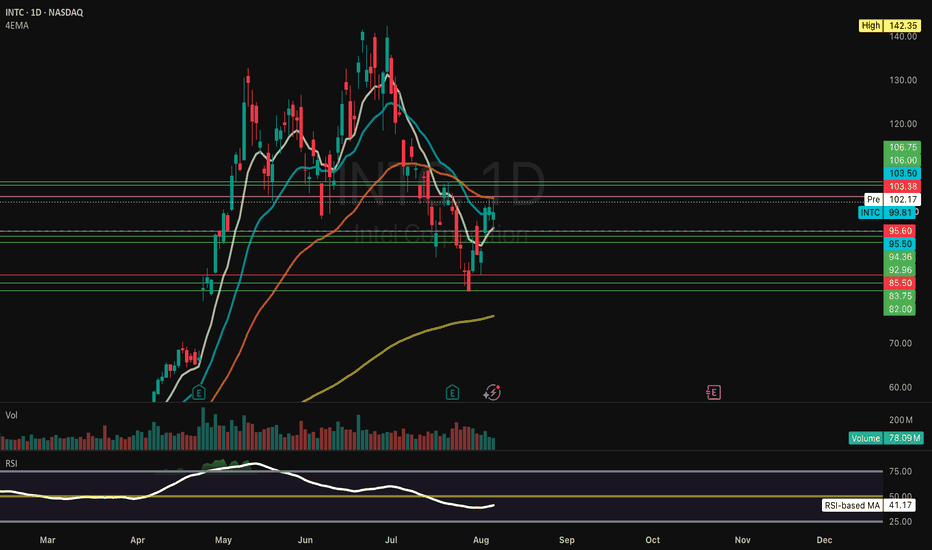Click the 120.00 price scale value

pos(903,124)
